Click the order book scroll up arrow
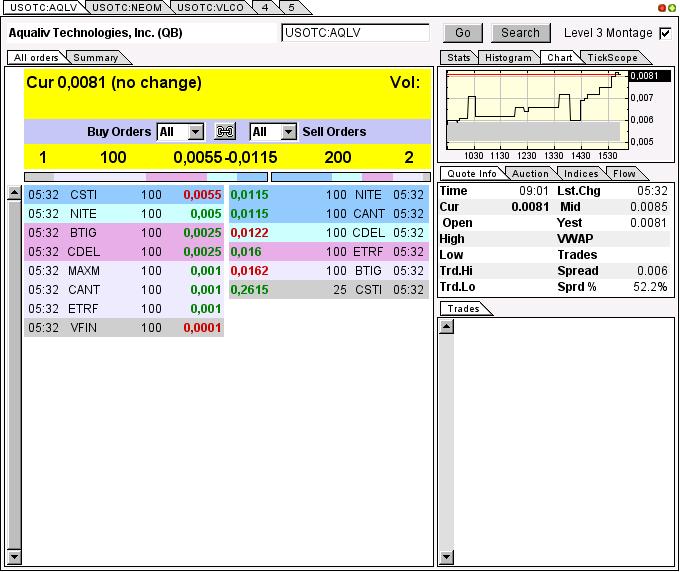This screenshot has height=572, width=680. pyautogui.click(x=14, y=193)
